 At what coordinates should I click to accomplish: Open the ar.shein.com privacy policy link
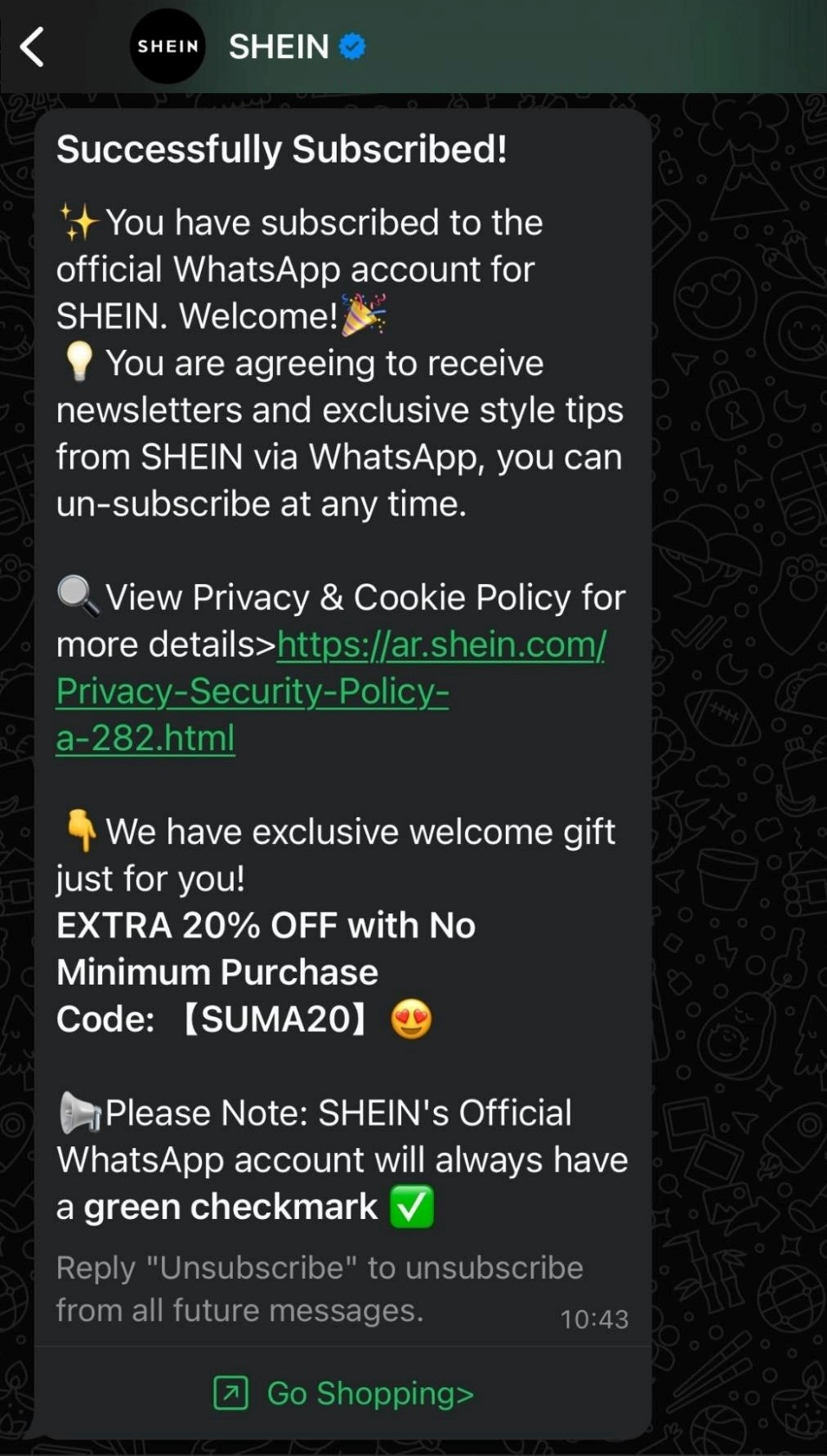coord(331,691)
